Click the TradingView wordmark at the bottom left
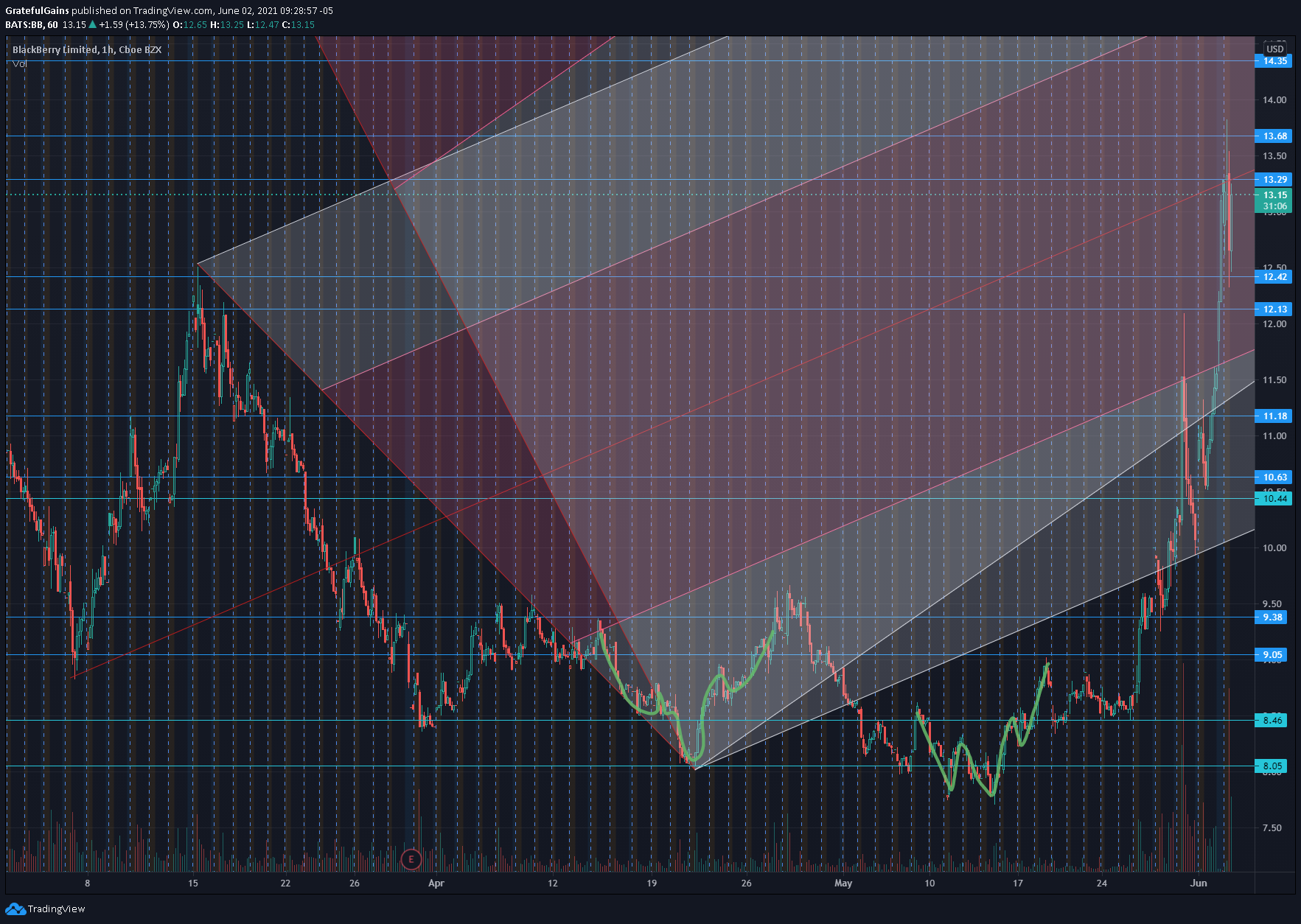The image size is (1301, 924). tap(56, 909)
